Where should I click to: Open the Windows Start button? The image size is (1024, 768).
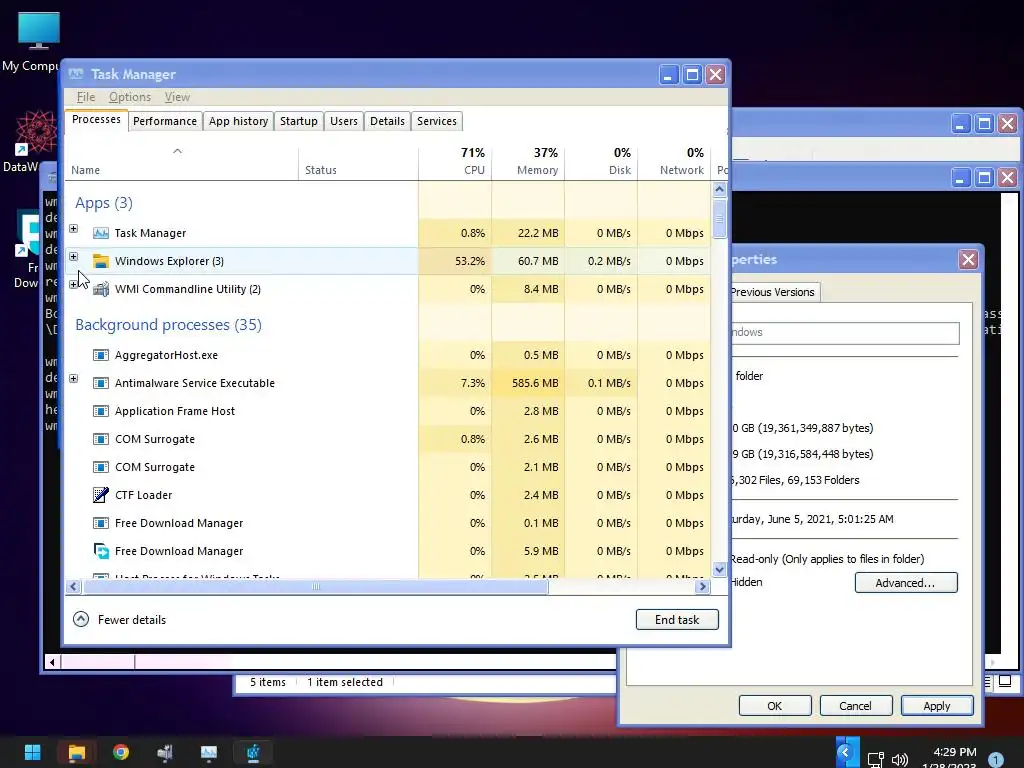pyautogui.click(x=33, y=752)
